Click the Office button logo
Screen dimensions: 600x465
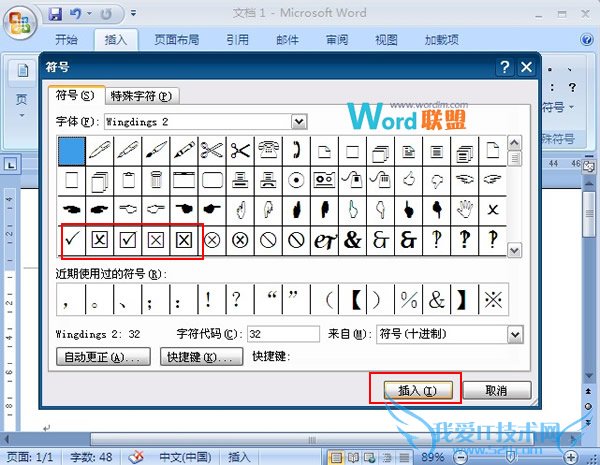(20, 22)
